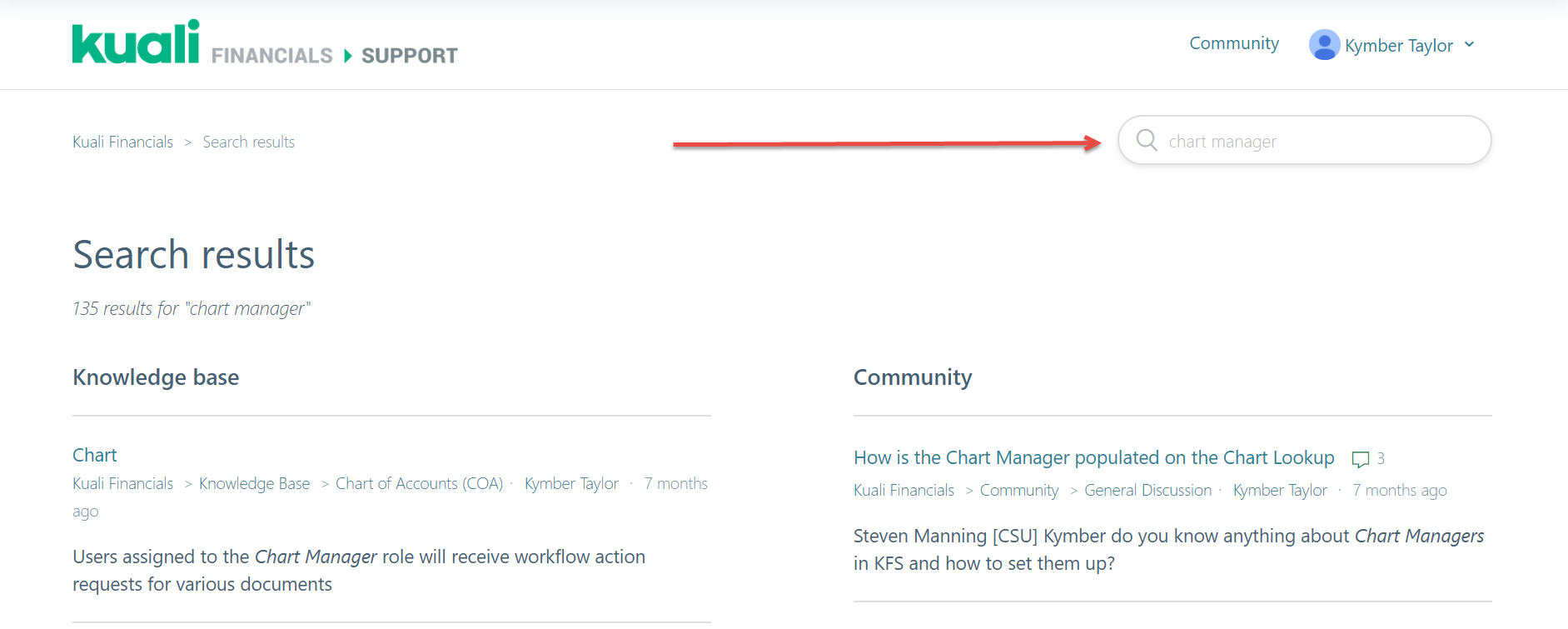Click Kymber Taylor author under Chart article
The height and width of the screenshot is (629, 1568).
click(x=571, y=484)
